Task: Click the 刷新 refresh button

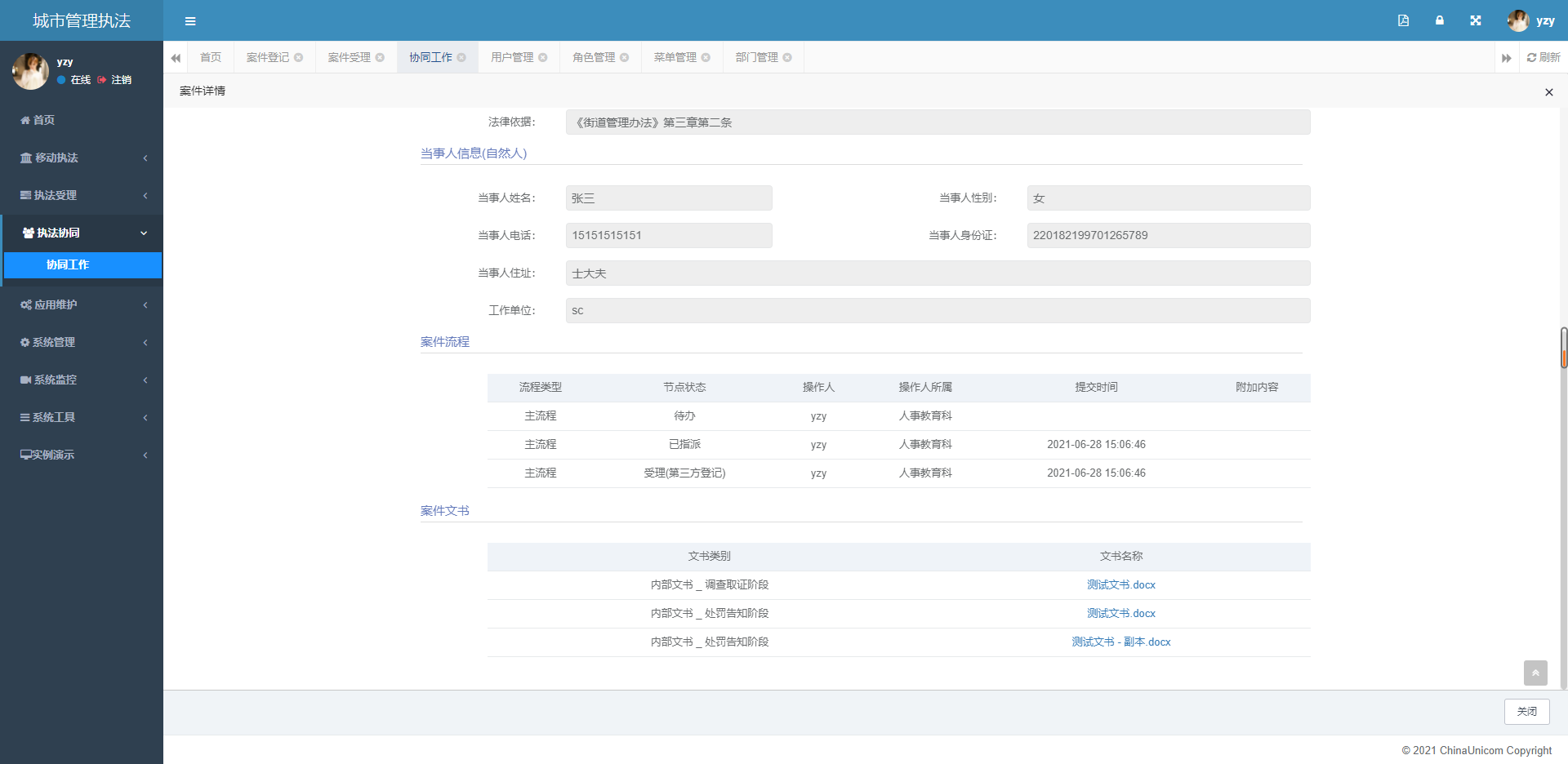Action: coord(1543,57)
